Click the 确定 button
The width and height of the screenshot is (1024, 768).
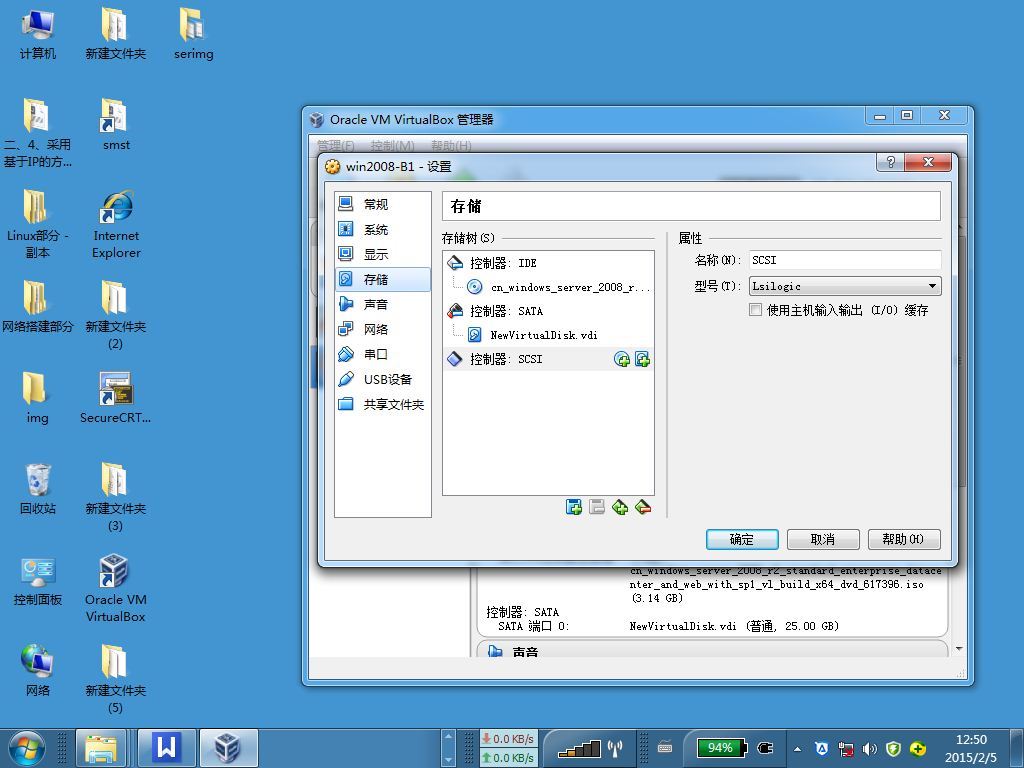pyautogui.click(x=742, y=539)
